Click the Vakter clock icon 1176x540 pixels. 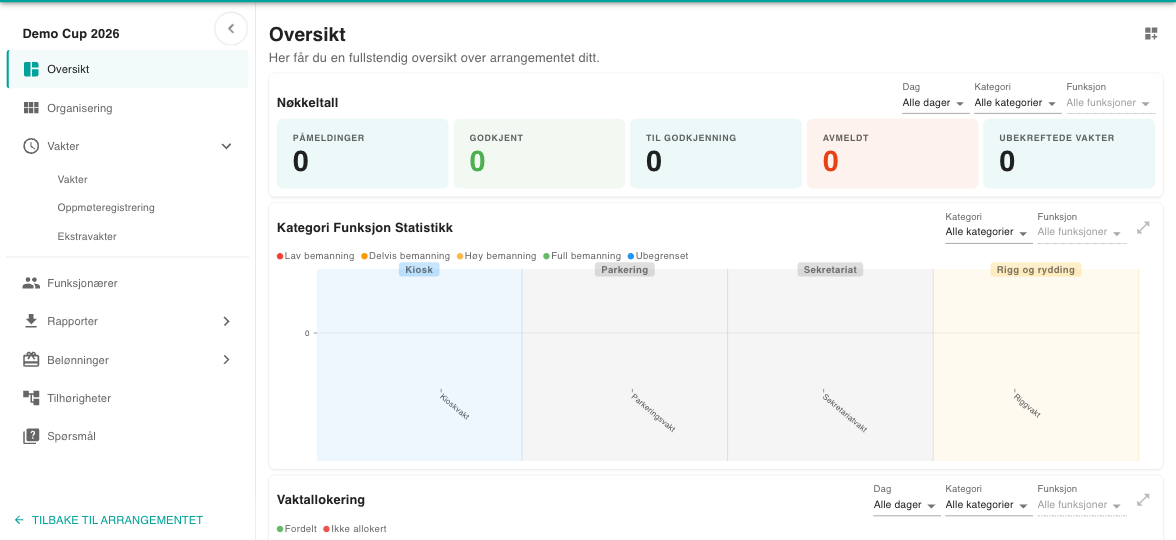pos(31,146)
